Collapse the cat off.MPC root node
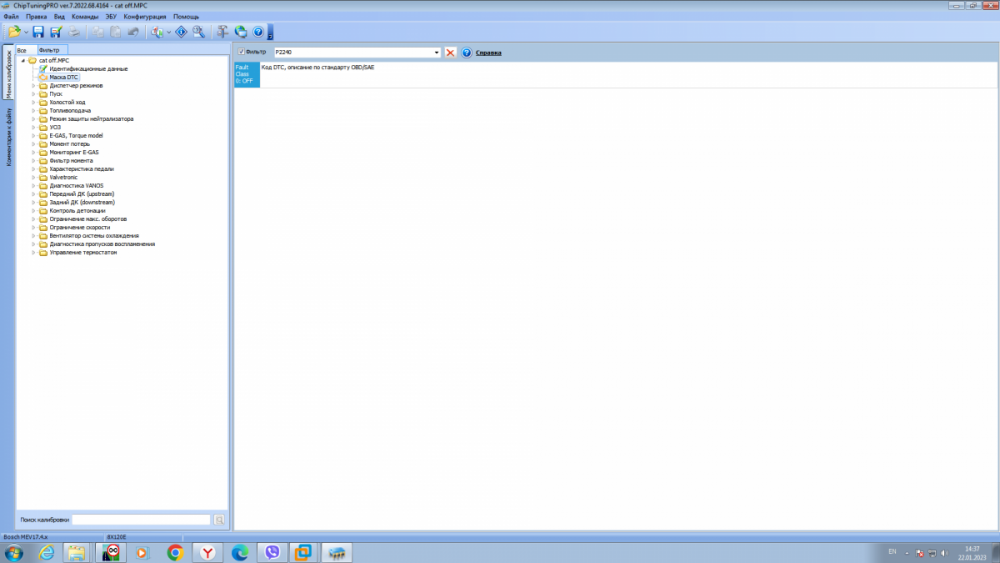The width and height of the screenshot is (1000, 563). pos(23,61)
